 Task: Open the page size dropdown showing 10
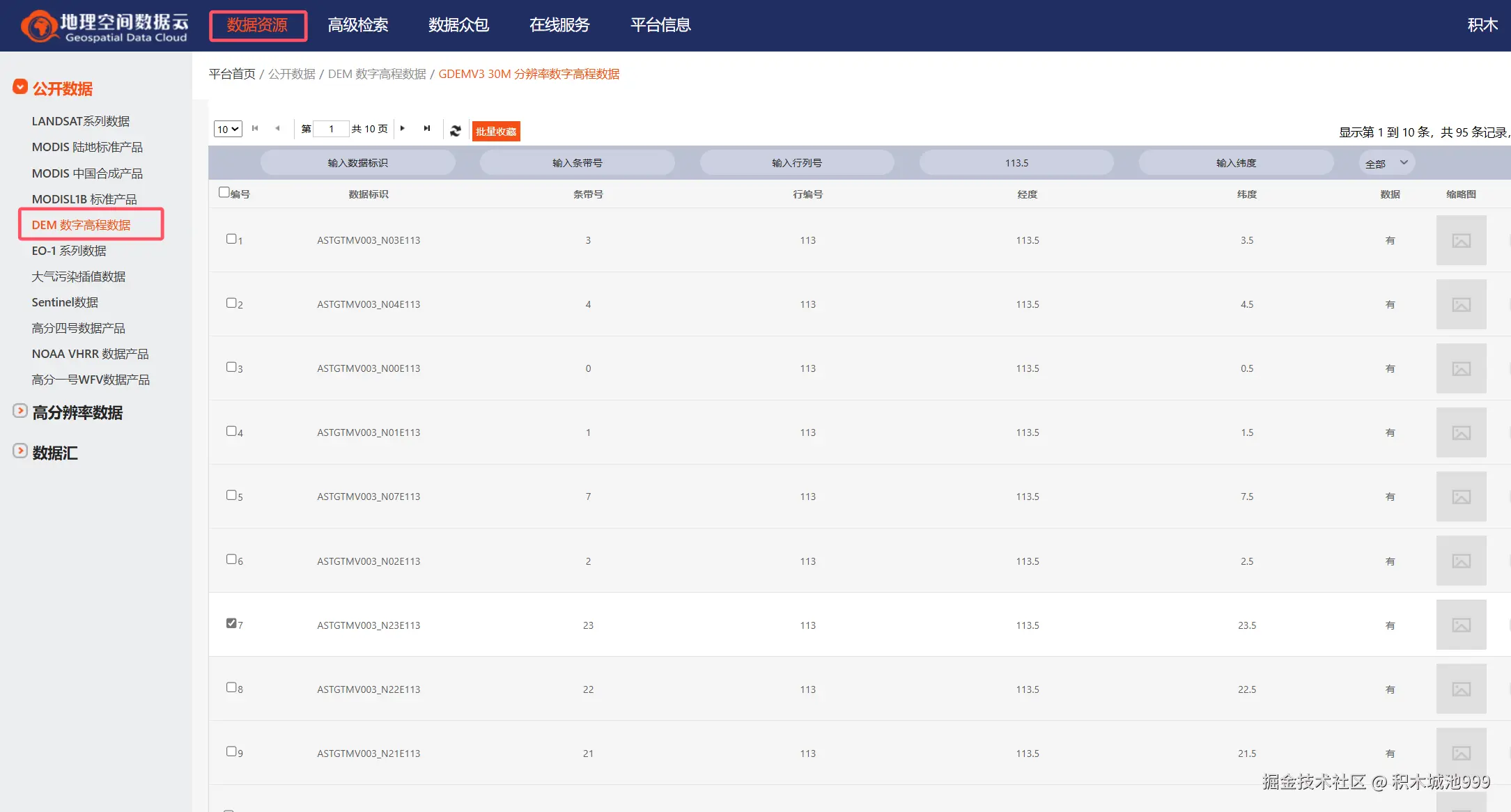(x=228, y=129)
